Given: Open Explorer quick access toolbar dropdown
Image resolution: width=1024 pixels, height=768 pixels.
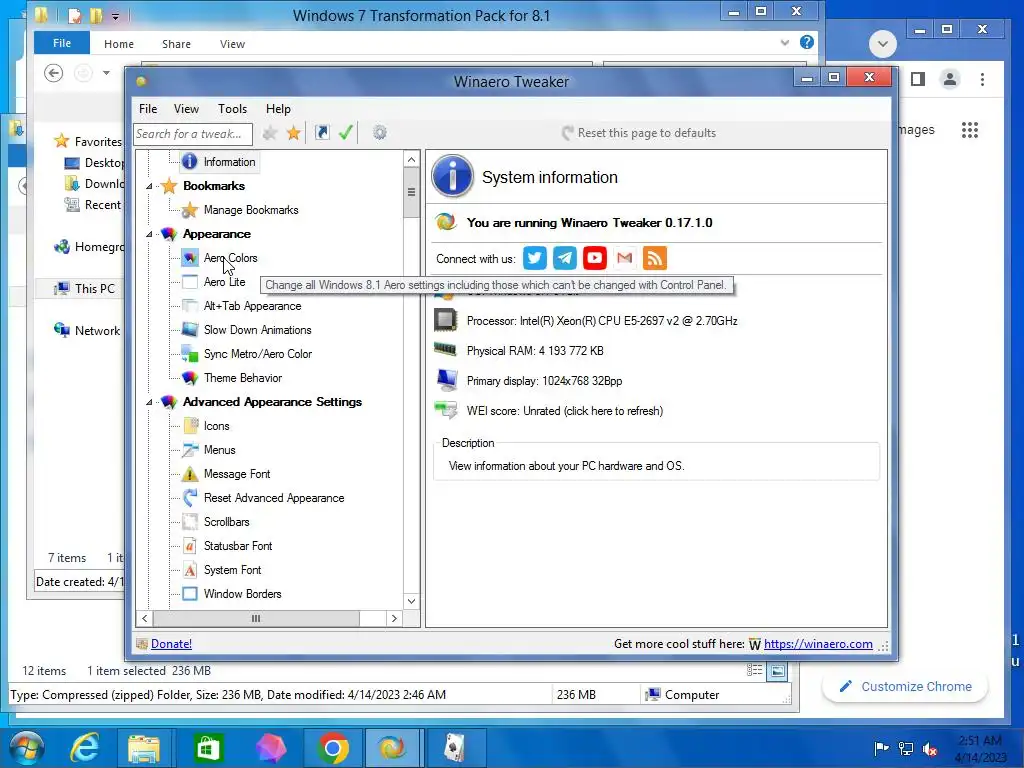Looking at the screenshot, I should 116,16.
